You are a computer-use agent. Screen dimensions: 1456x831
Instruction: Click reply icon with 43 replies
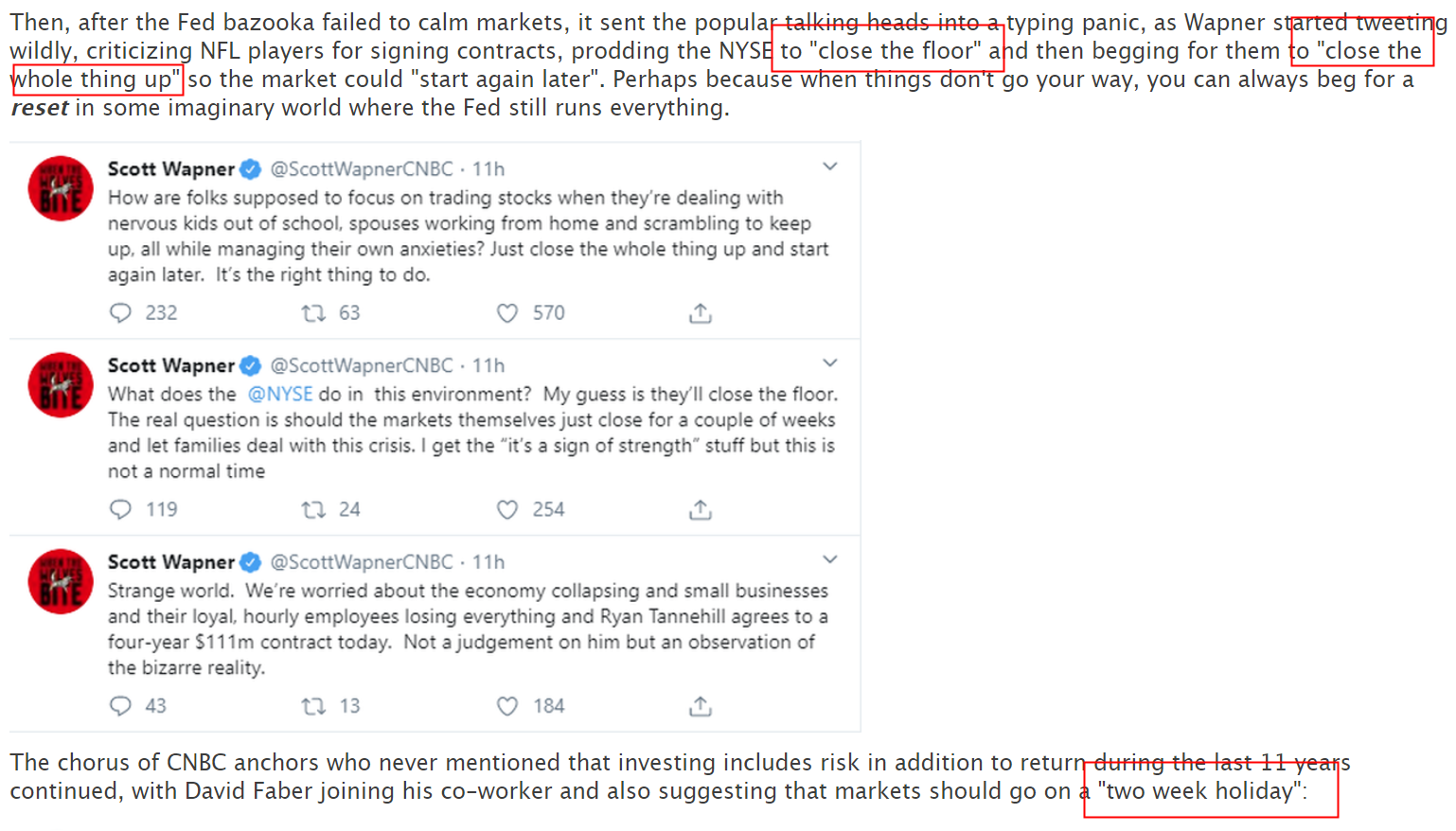coord(120,706)
